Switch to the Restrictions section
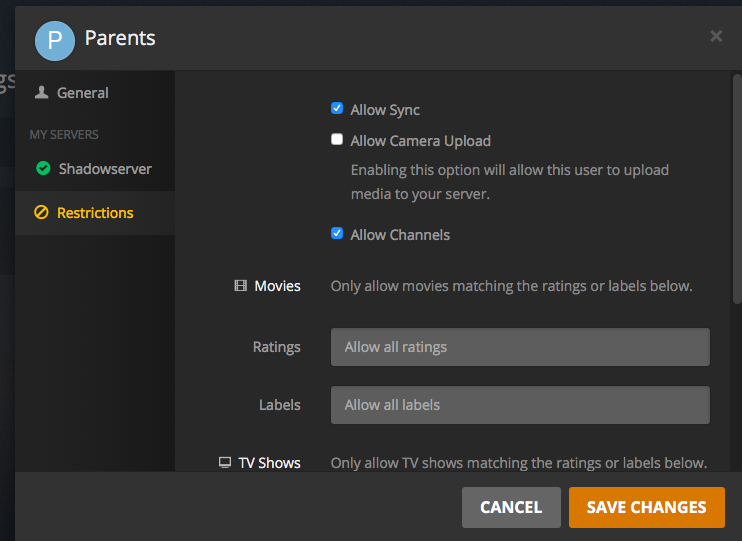 tap(95, 213)
